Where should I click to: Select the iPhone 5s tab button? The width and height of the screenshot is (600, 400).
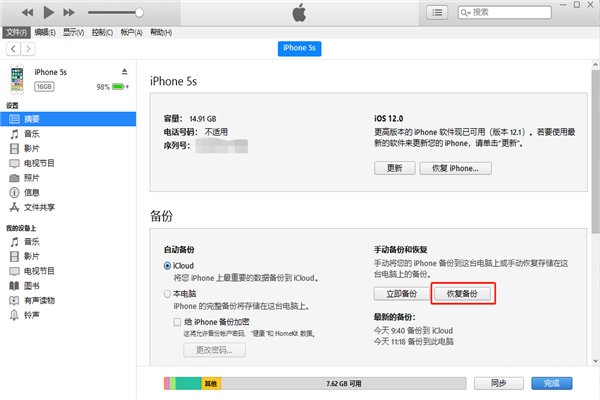coord(299,48)
